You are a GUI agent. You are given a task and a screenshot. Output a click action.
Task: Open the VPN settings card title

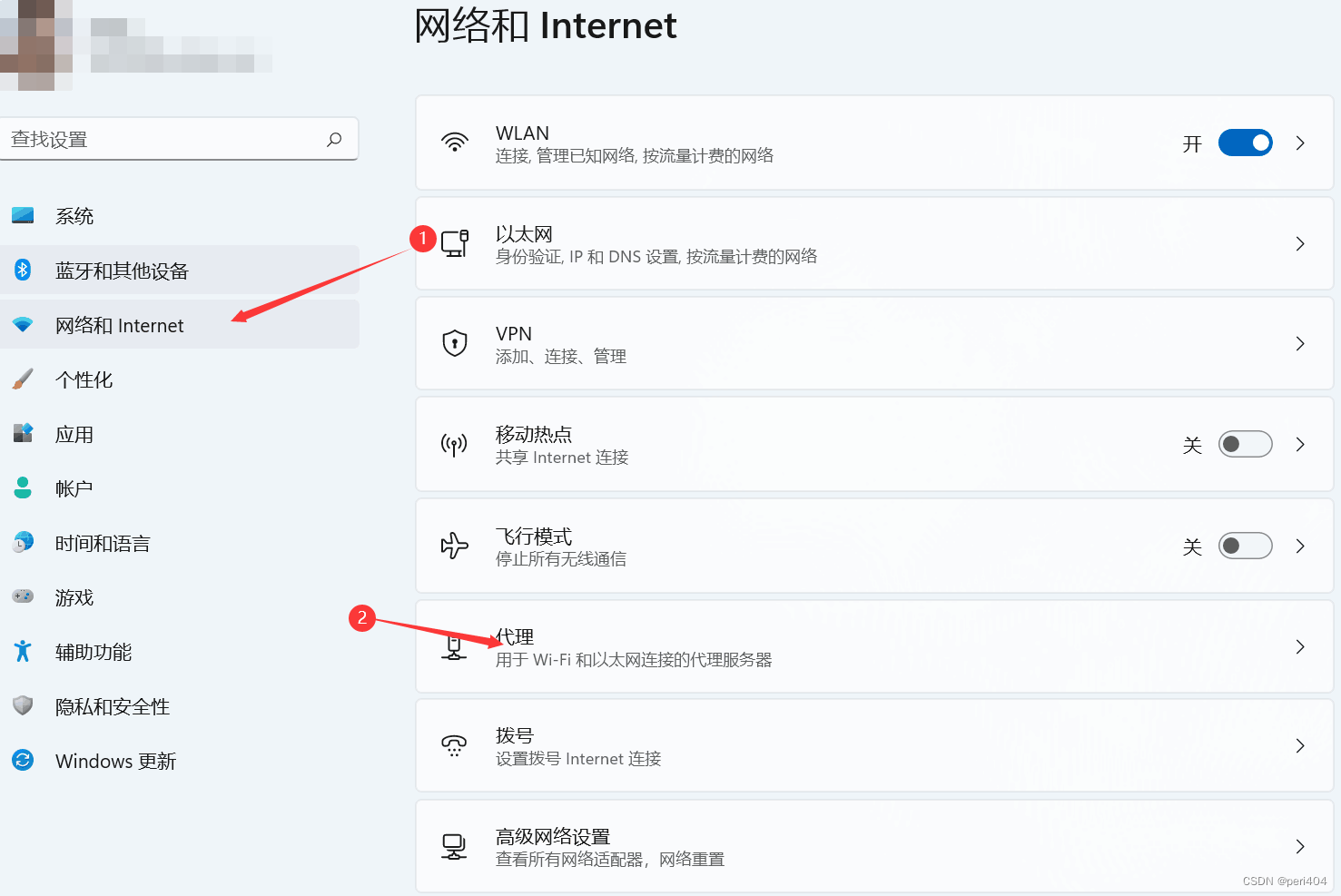pyautogui.click(x=514, y=334)
